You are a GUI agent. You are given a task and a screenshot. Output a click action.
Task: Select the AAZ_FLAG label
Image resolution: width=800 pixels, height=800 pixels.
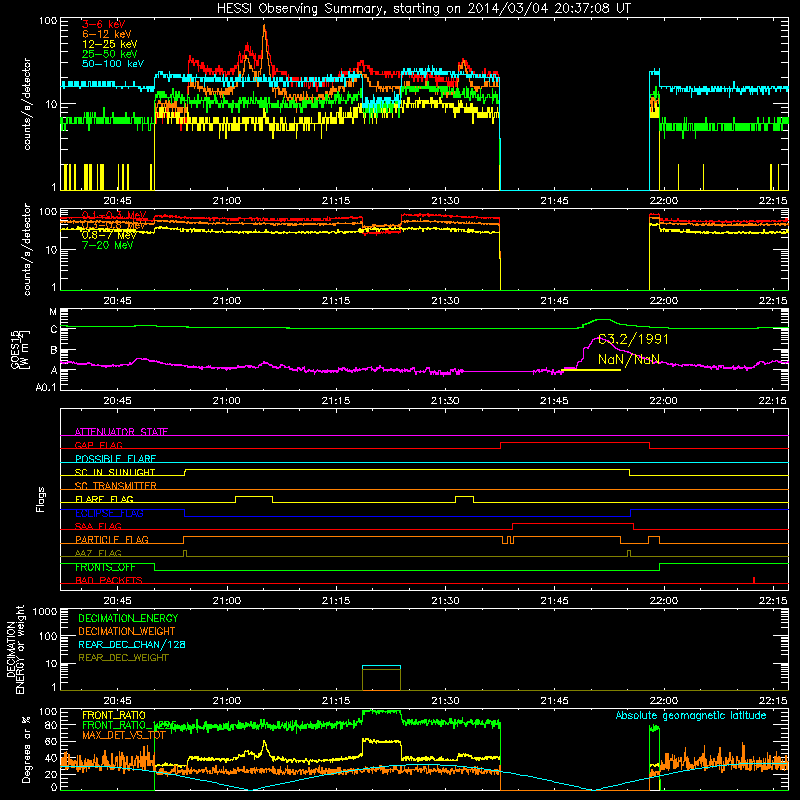98,553
